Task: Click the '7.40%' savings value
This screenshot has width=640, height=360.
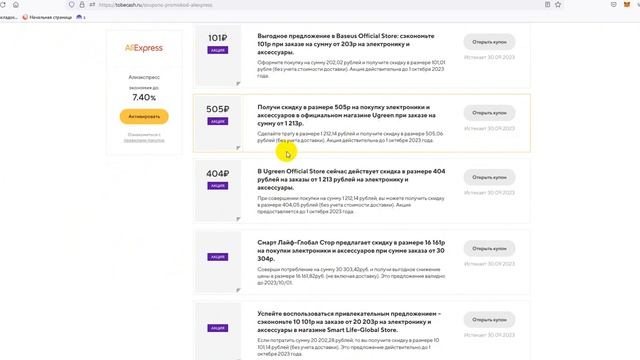Action: click(x=144, y=98)
